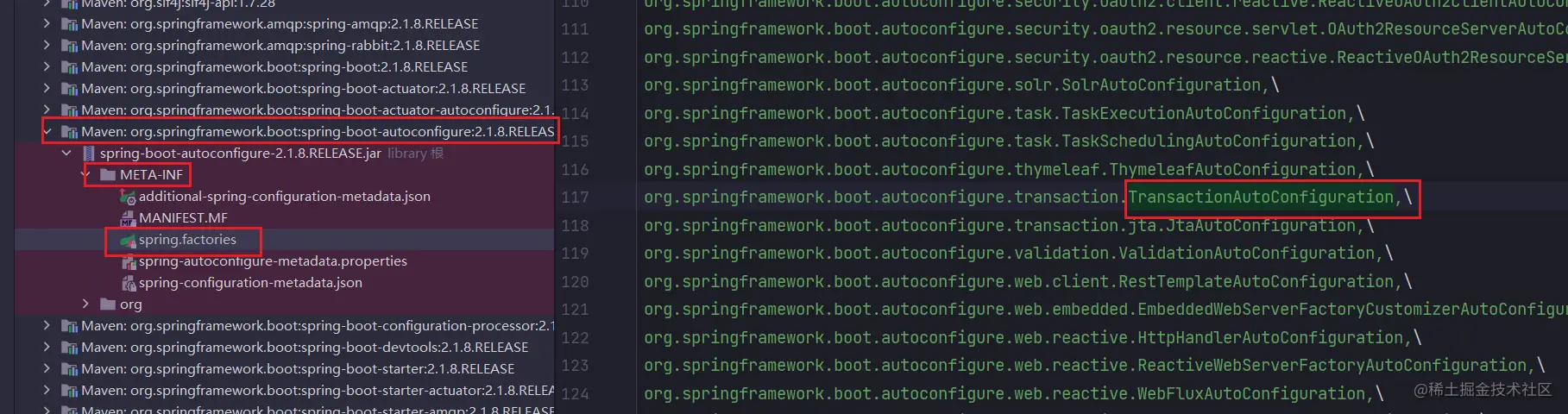Click the jar archive icon of spring-boot-autoconfigure-2.1.8.RELEASE.jar

coord(88,154)
